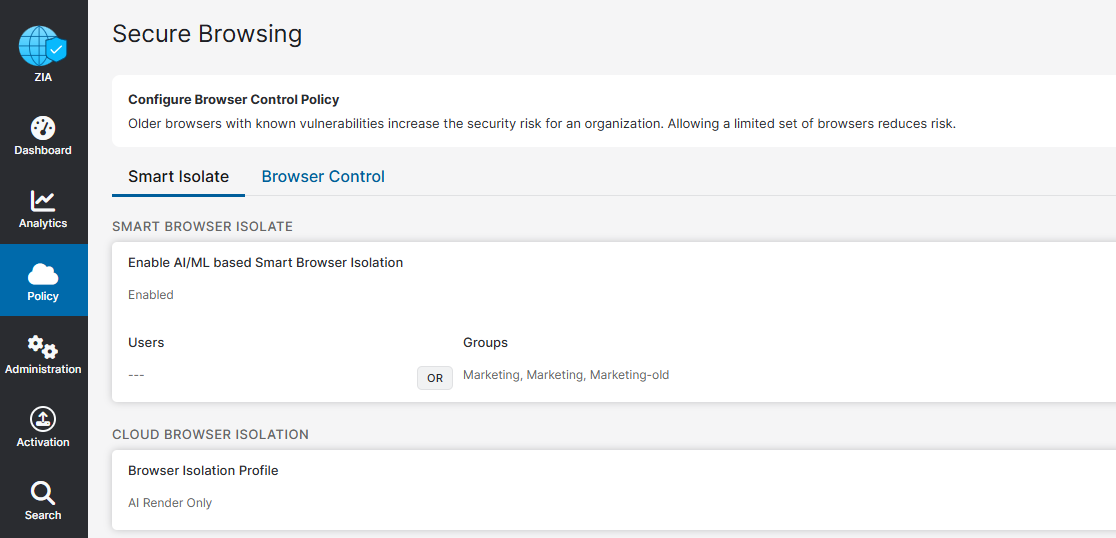The width and height of the screenshot is (1116, 538).
Task: Click the Users field dashes value
Action: (136, 375)
